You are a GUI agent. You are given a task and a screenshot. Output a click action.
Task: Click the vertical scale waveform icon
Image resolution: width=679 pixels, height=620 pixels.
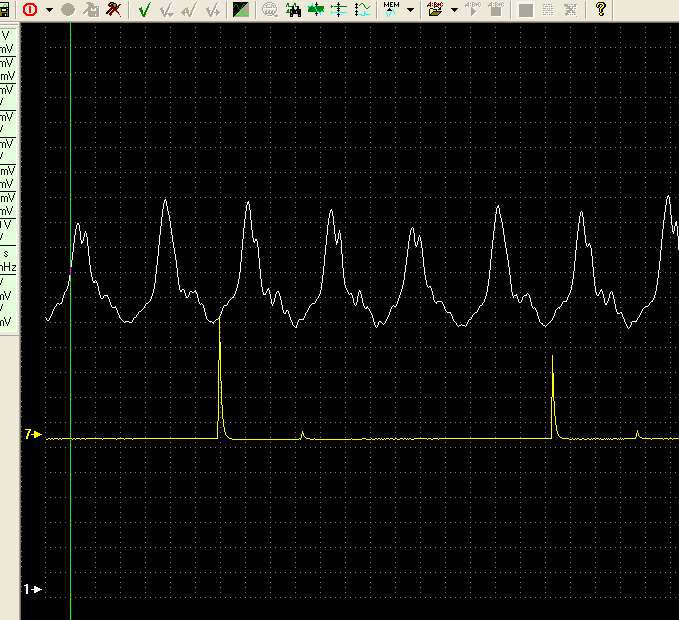coord(362,10)
